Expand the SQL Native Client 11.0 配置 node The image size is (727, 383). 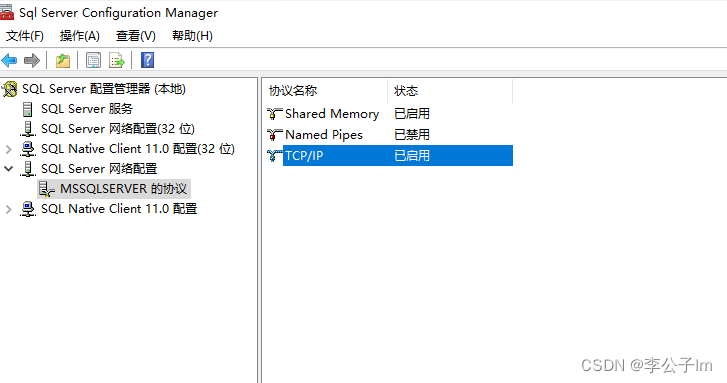[x=8, y=209]
